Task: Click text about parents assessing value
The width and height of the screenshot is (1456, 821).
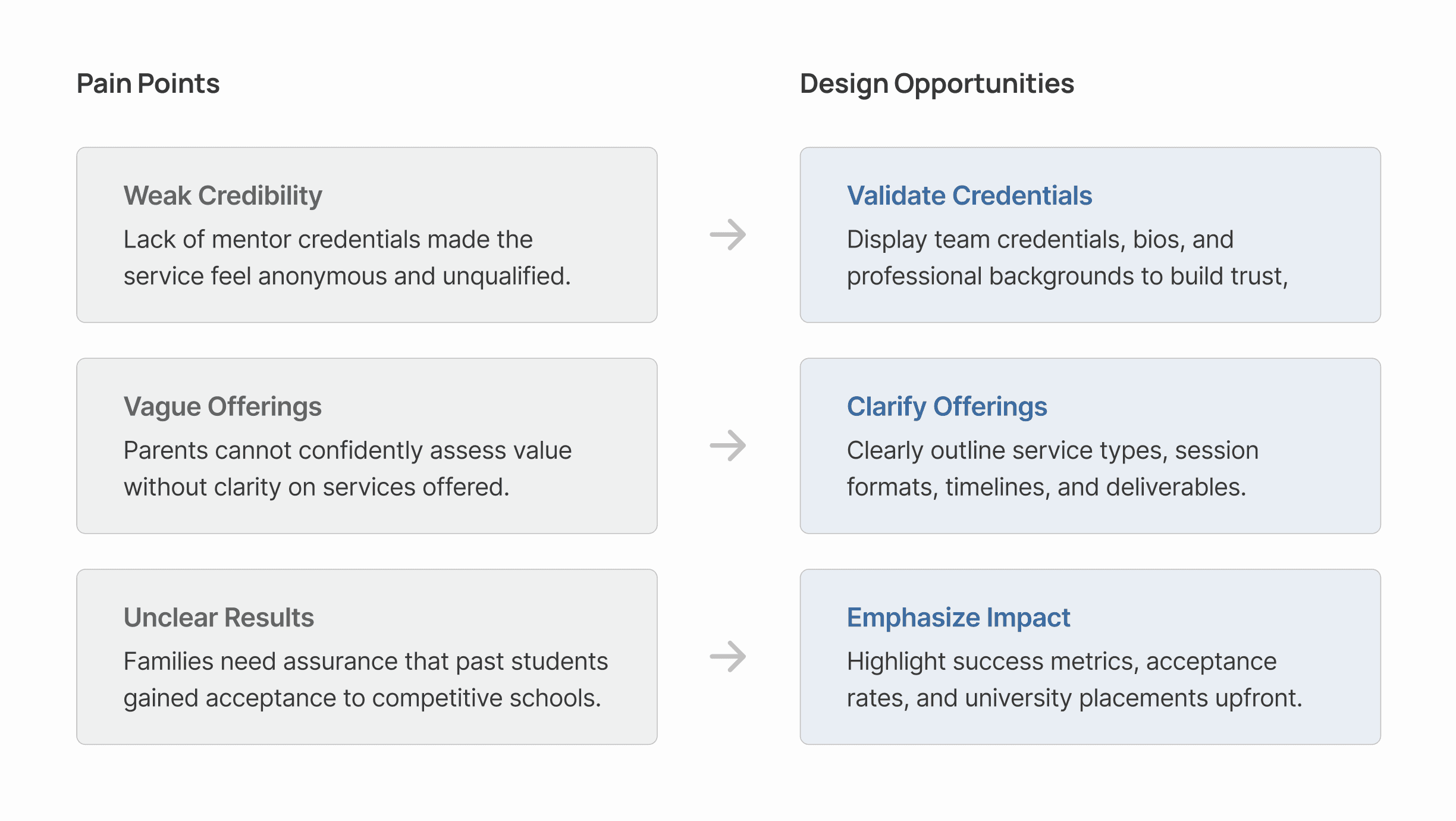Action: pos(347,469)
